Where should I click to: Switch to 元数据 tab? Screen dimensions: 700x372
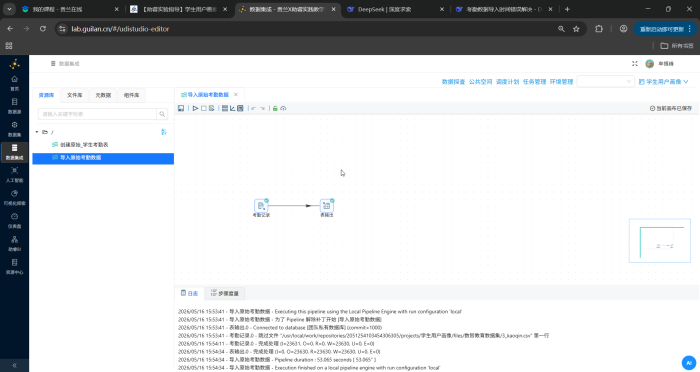point(103,95)
